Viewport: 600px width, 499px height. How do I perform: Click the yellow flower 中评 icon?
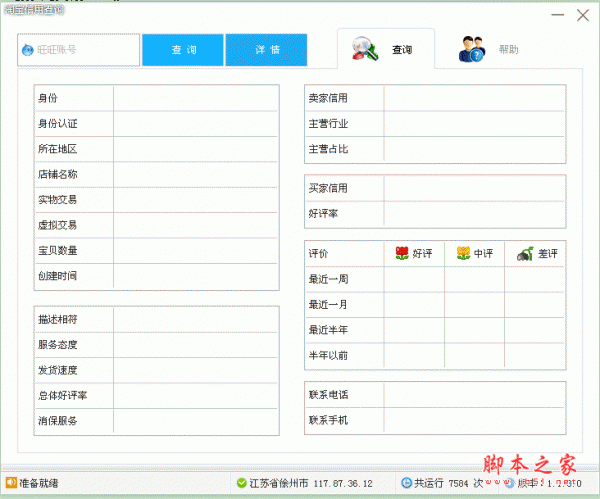tap(463, 253)
